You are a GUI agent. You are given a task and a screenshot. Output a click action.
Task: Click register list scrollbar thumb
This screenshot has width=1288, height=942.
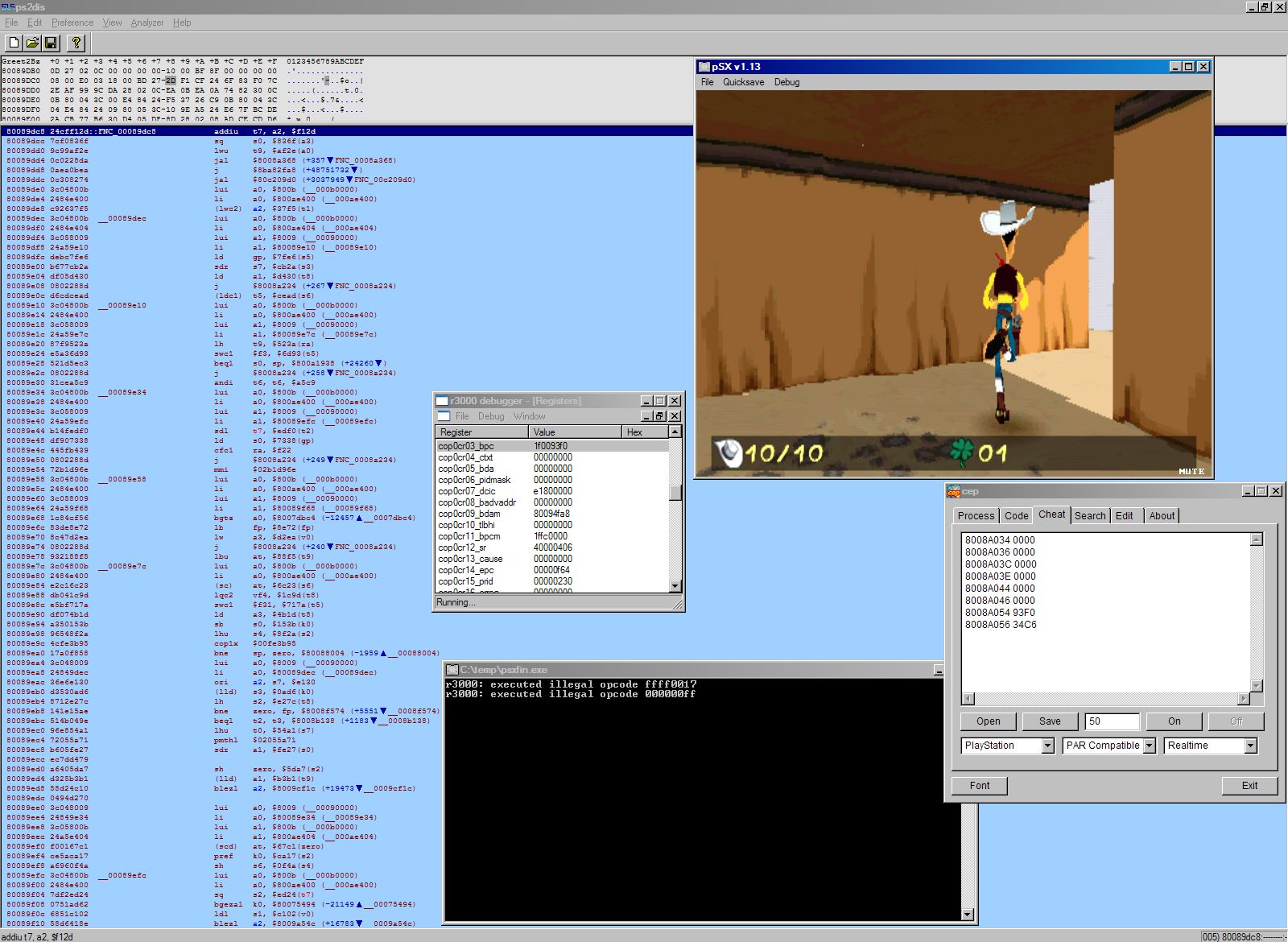(x=675, y=492)
